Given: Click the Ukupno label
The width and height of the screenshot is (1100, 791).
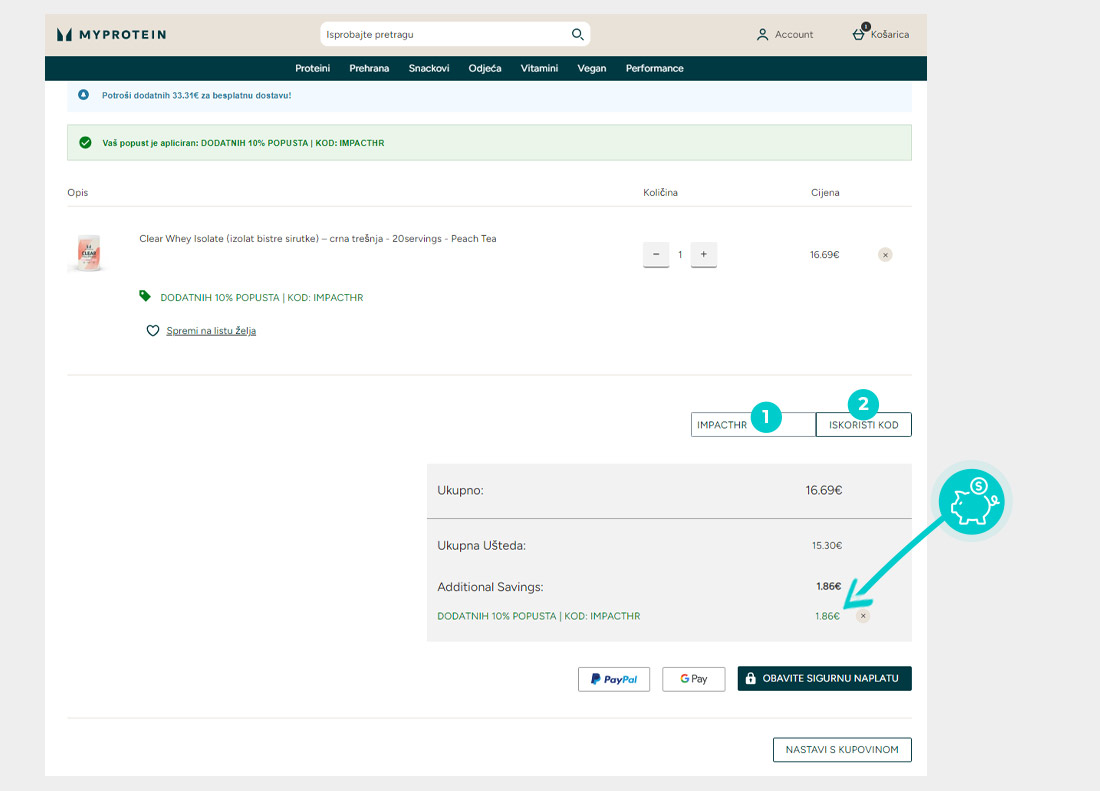Looking at the screenshot, I should 460,490.
